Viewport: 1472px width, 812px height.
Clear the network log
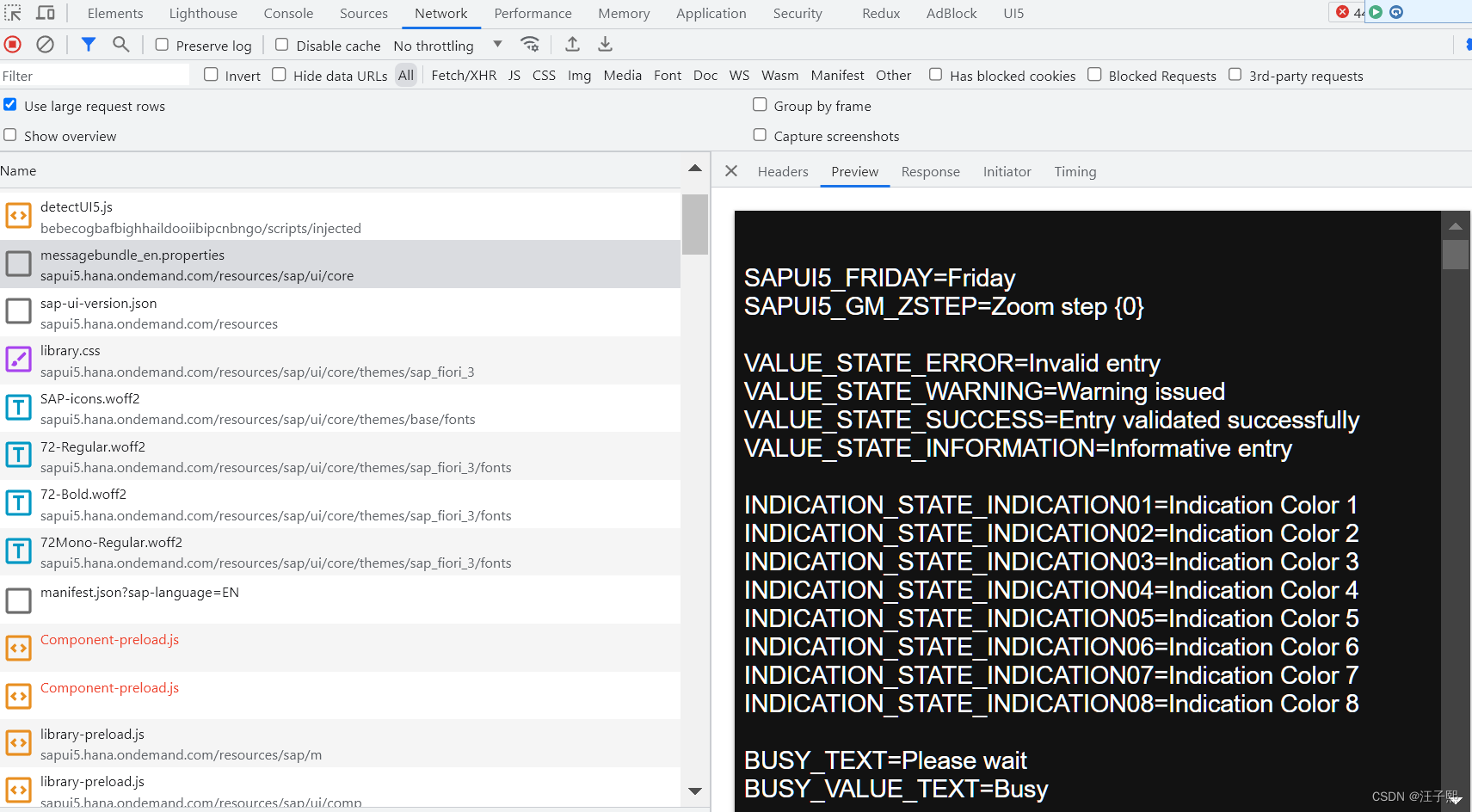[x=45, y=44]
